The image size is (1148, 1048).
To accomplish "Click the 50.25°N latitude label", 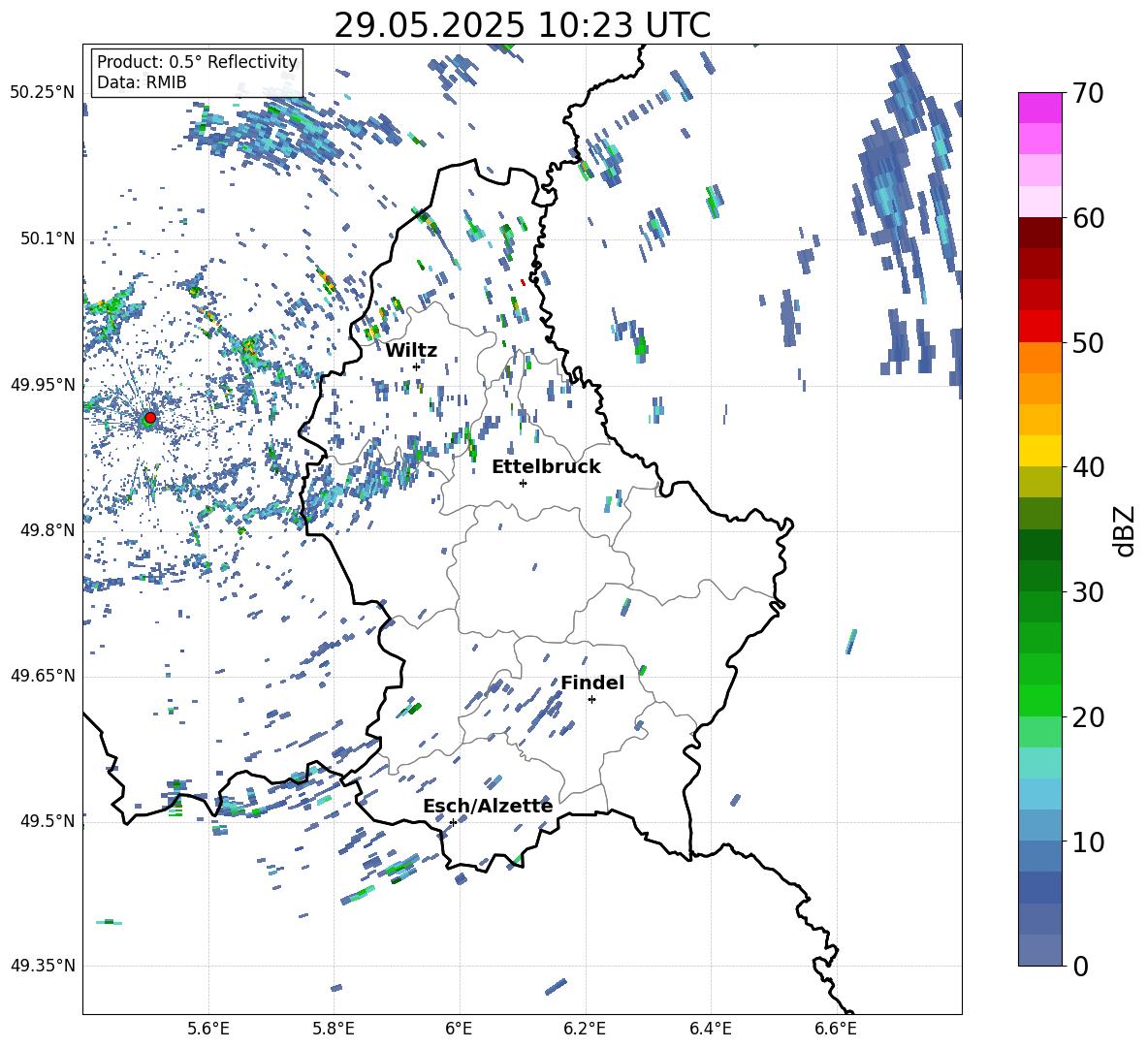I will tap(43, 93).
